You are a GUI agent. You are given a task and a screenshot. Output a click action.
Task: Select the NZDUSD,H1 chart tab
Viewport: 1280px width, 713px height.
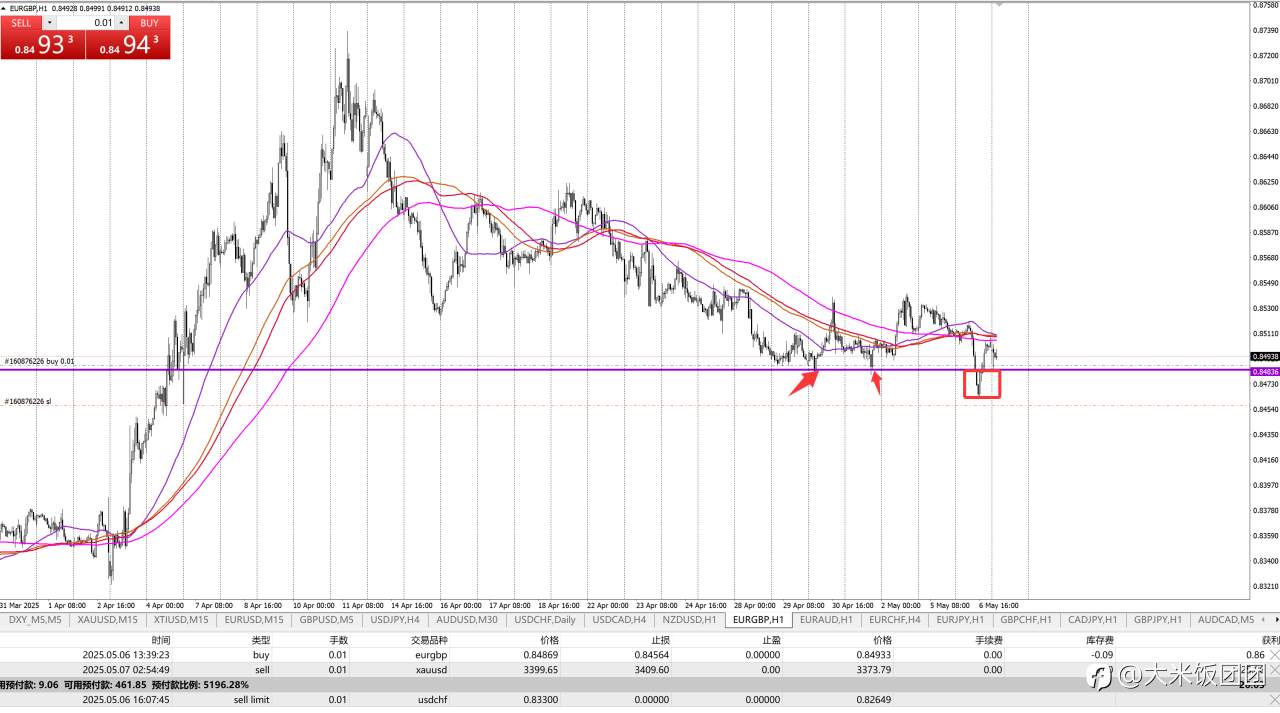pyautogui.click(x=690, y=620)
